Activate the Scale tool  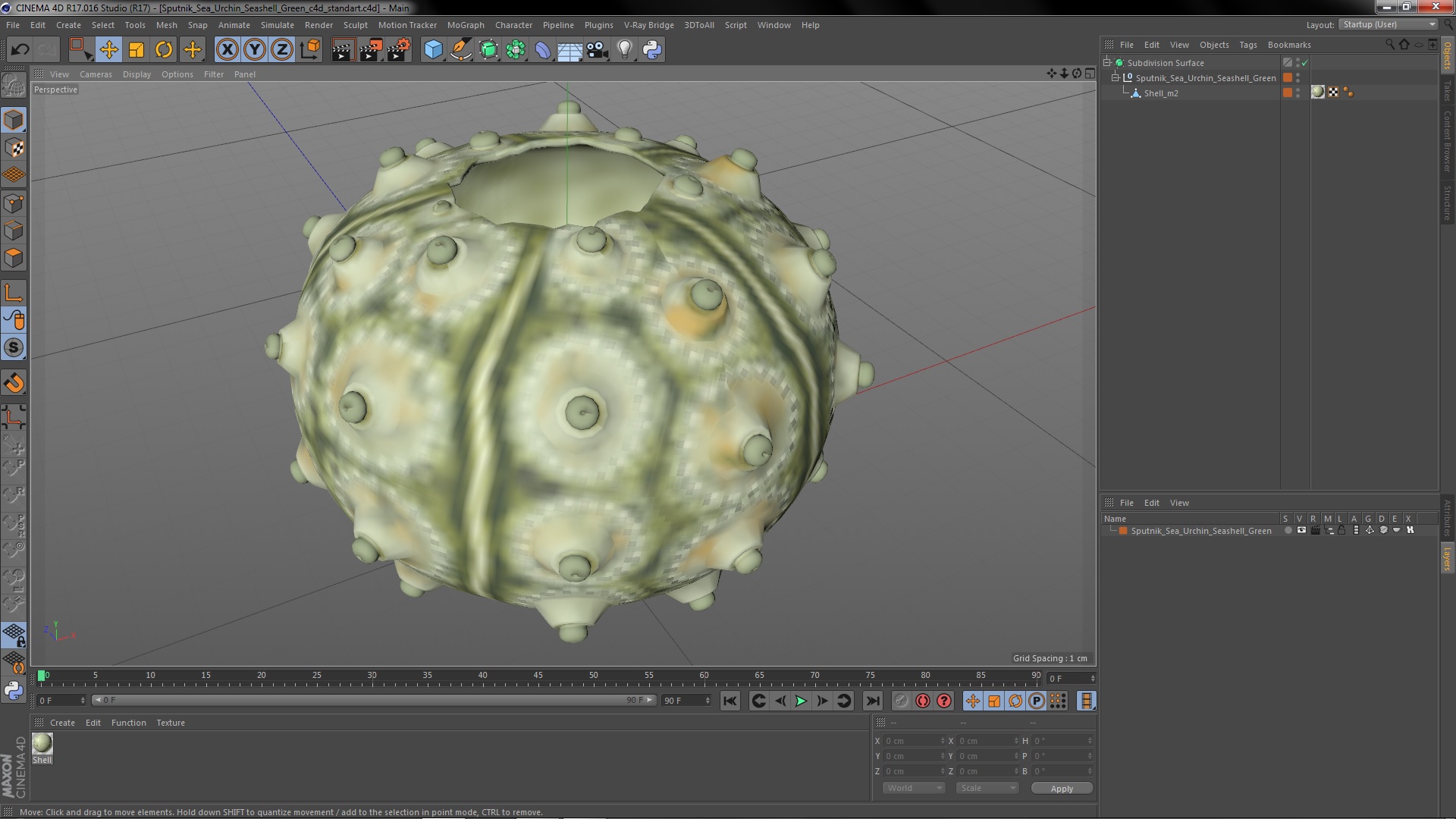tap(136, 50)
